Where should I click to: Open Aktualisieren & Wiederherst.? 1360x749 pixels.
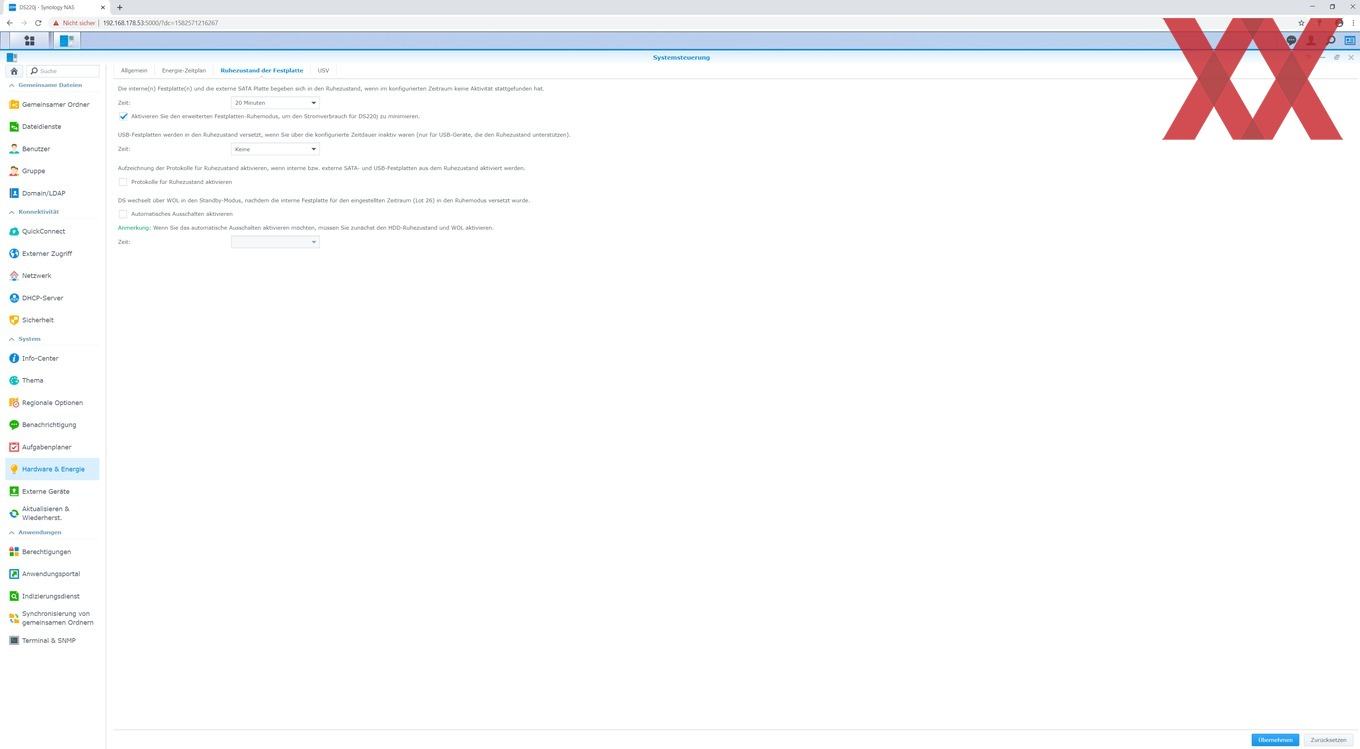click(52, 513)
